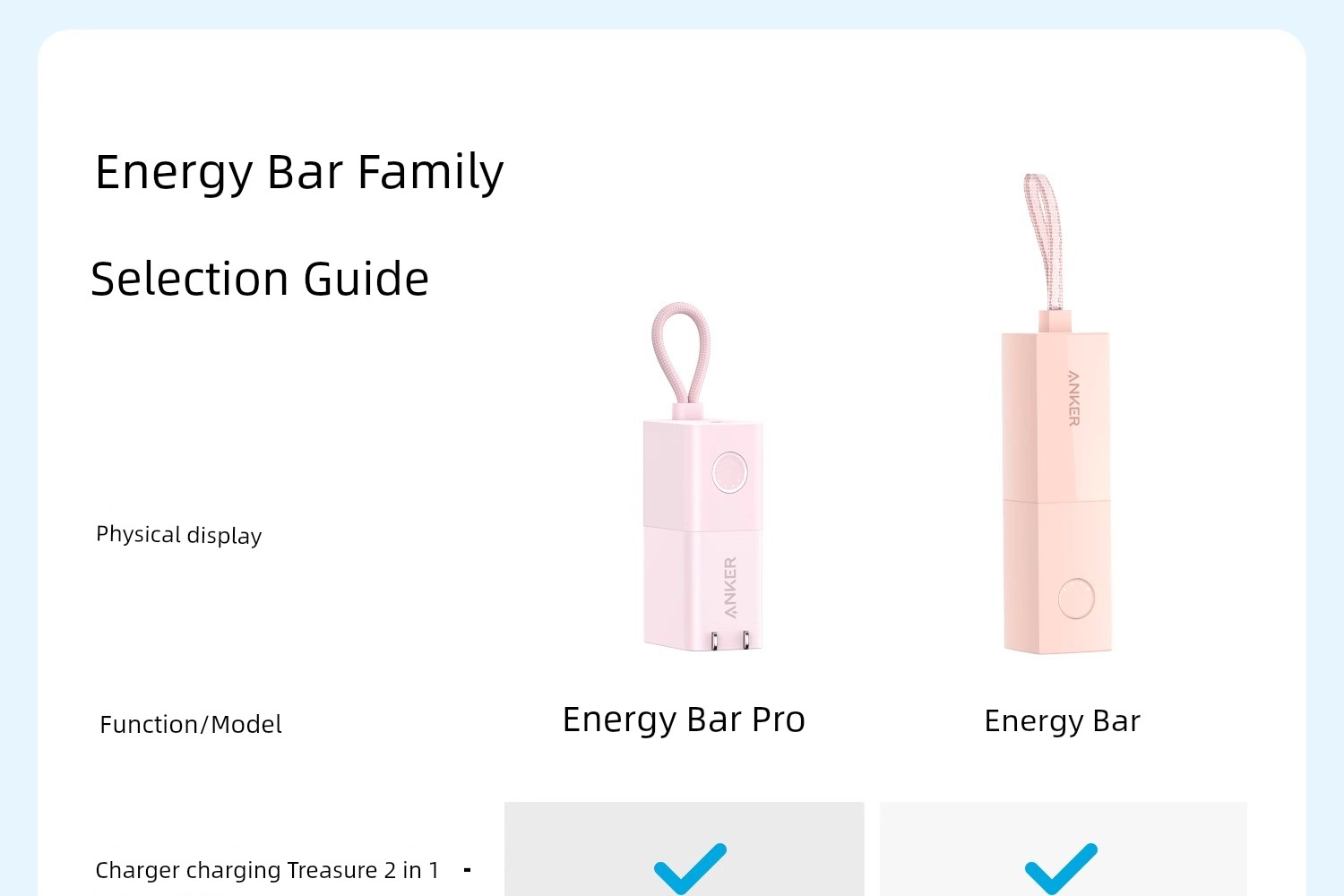Select the Energy Bar Pro product image
This screenshot has height=896, width=1344.
(x=702, y=477)
